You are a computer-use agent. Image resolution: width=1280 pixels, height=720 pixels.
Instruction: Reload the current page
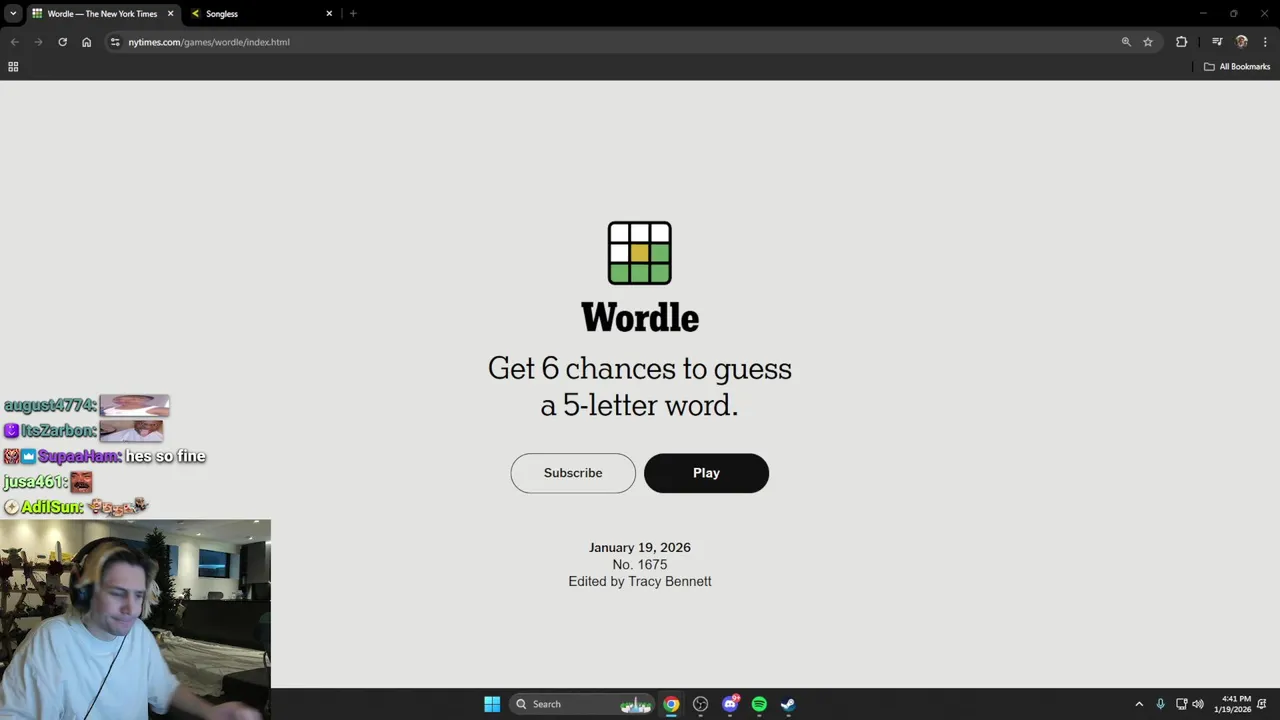click(62, 42)
